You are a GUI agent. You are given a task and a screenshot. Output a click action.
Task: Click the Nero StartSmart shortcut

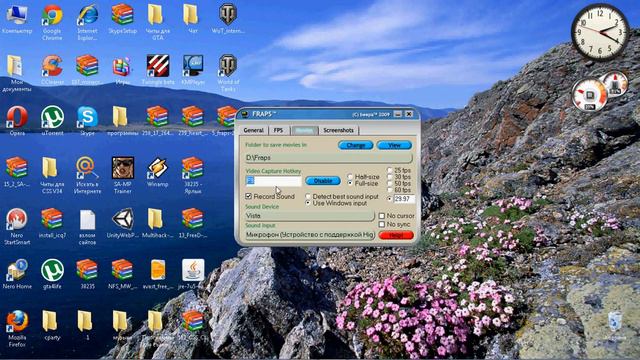(x=17, y=227)
